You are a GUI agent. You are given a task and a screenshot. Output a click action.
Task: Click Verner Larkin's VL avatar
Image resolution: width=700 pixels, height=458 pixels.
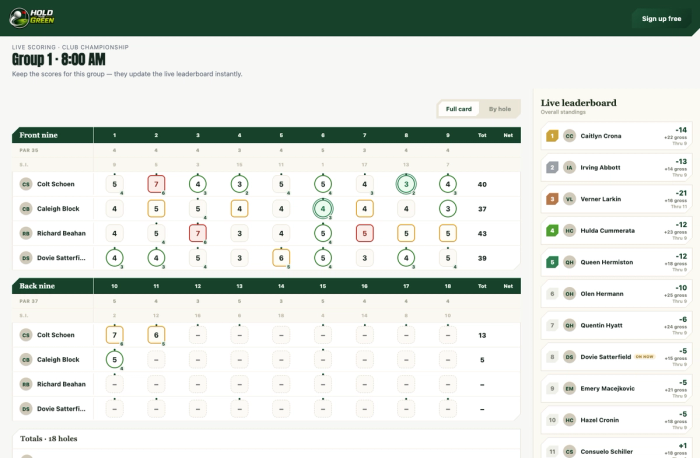point(569,199)
